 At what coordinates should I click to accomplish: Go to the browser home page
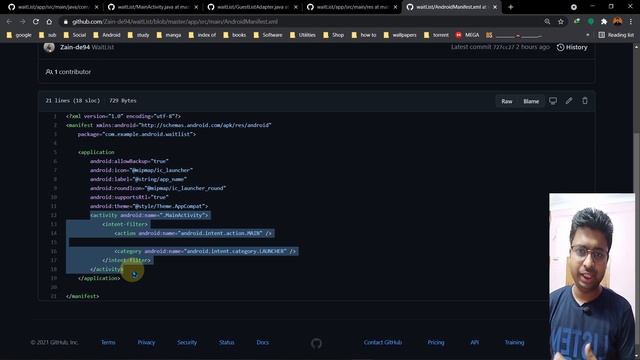pyautogui.click(x=49, y=22)
